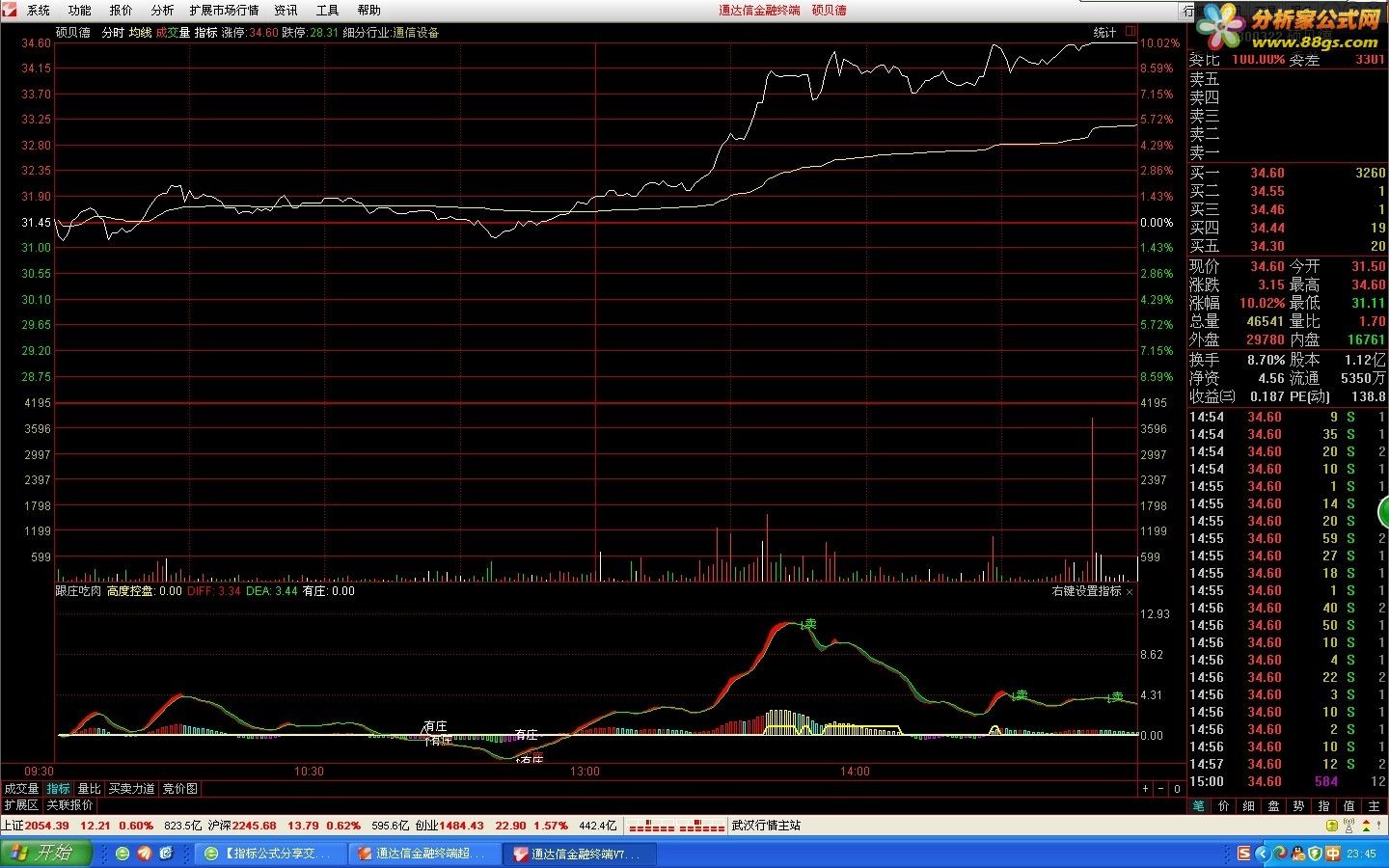
Task: Click the 细分行业:通信设备 label
Action: tap(391, 33)
